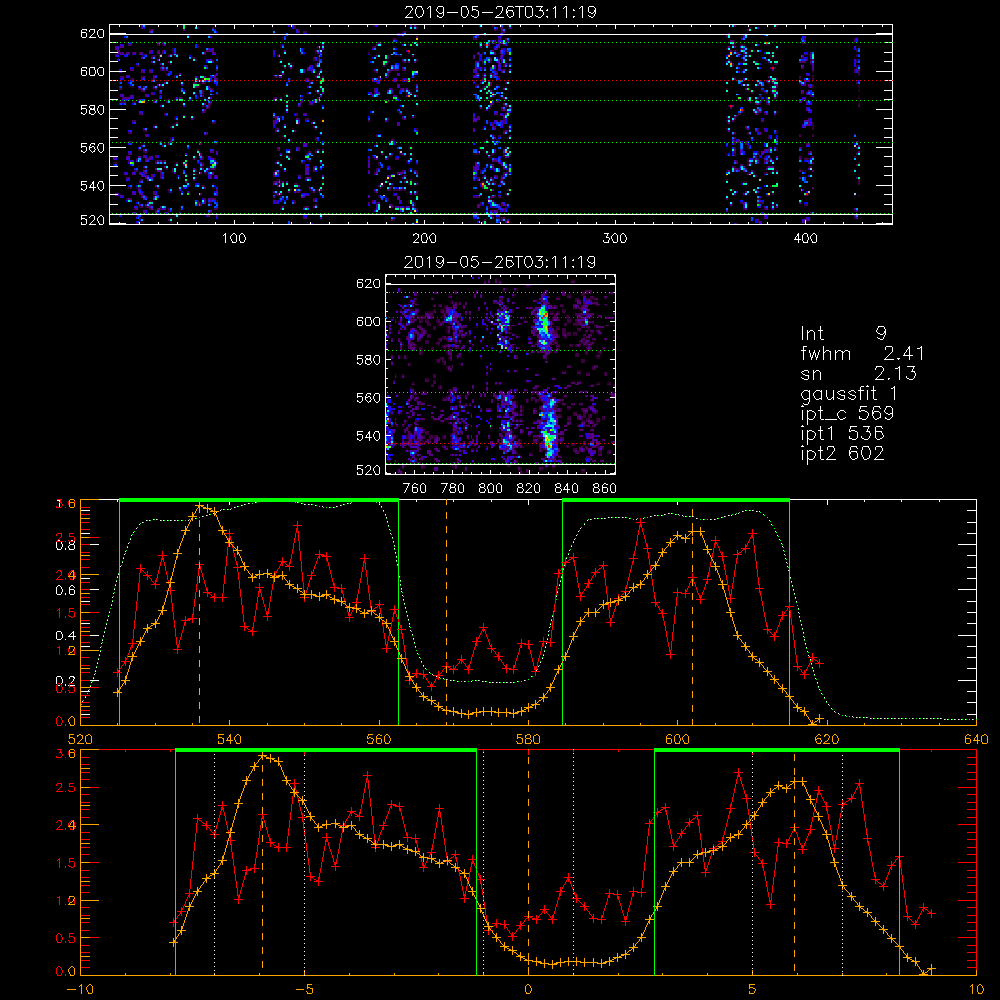This screenshot has height=1000, width=1000.
Task: Click the dashed orange center marker near 569 in profile plot
Action: pyautogui.click(x=446, y=612)
